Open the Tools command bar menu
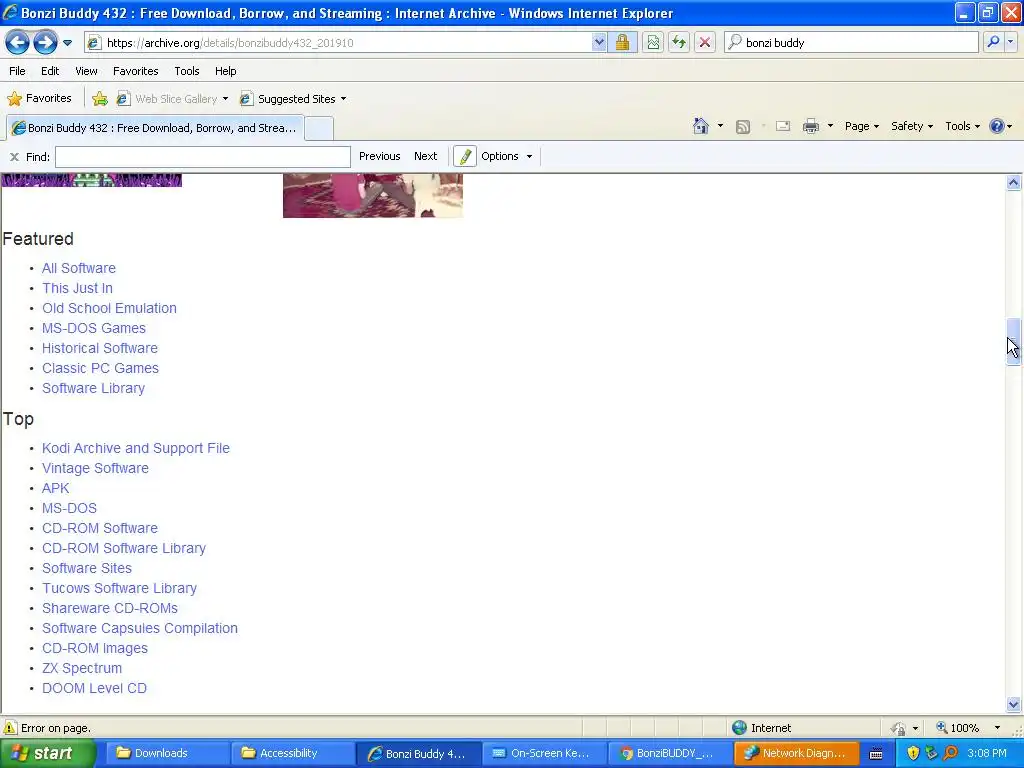Image resolution: width=1024 pixels, height=768 pixels. tap(963, 126)
